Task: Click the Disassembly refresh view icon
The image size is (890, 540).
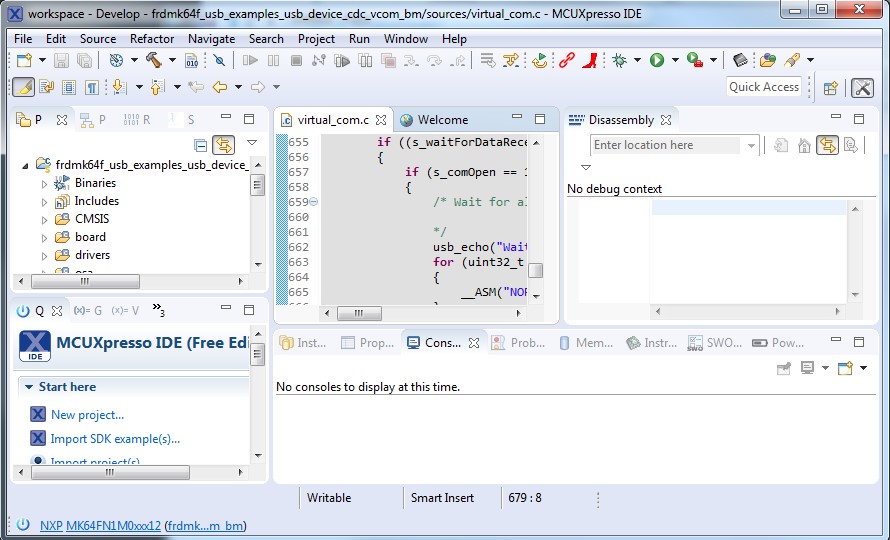Action: [781, 145]
